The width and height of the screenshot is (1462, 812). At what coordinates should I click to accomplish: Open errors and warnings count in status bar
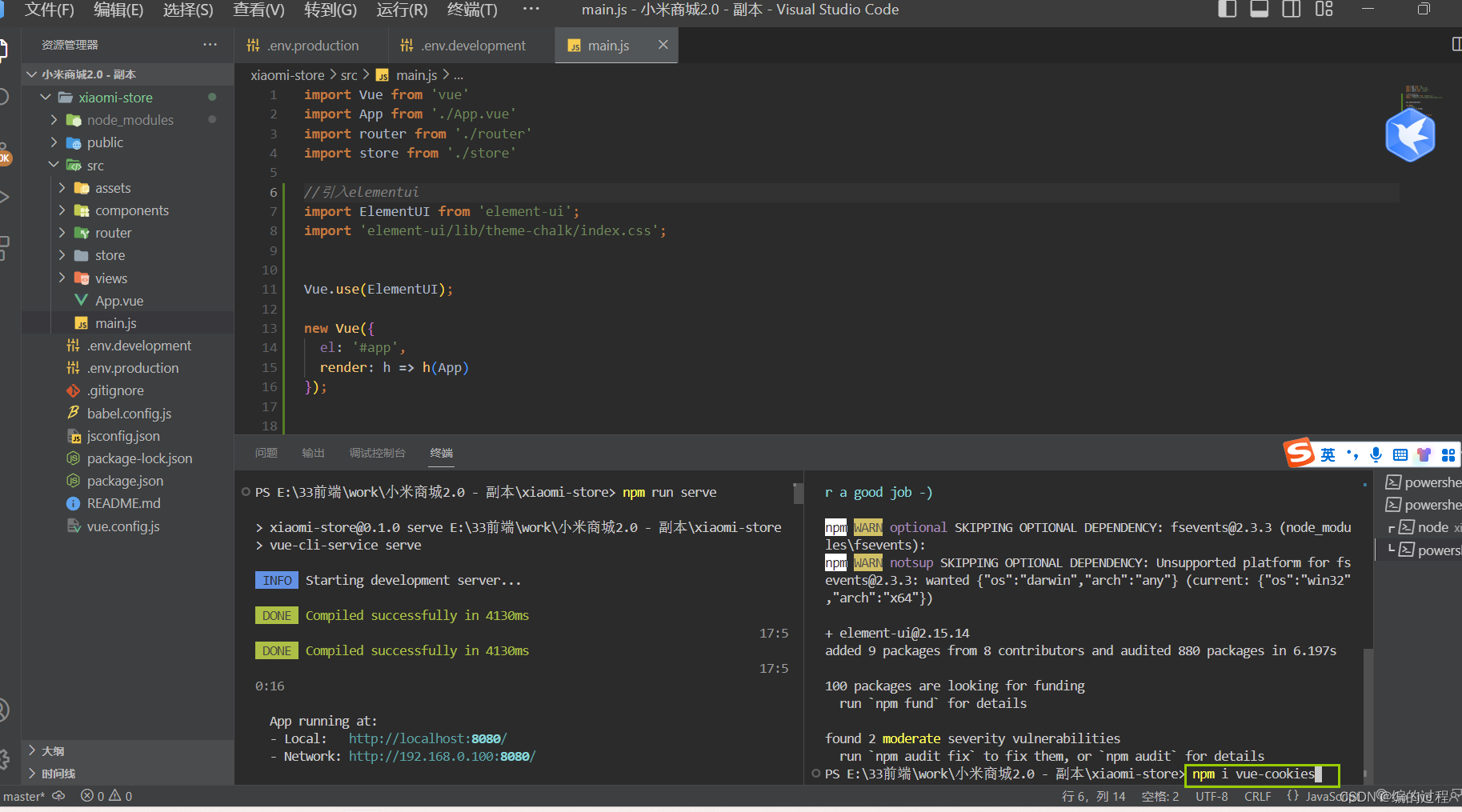[x=106, y=796]
